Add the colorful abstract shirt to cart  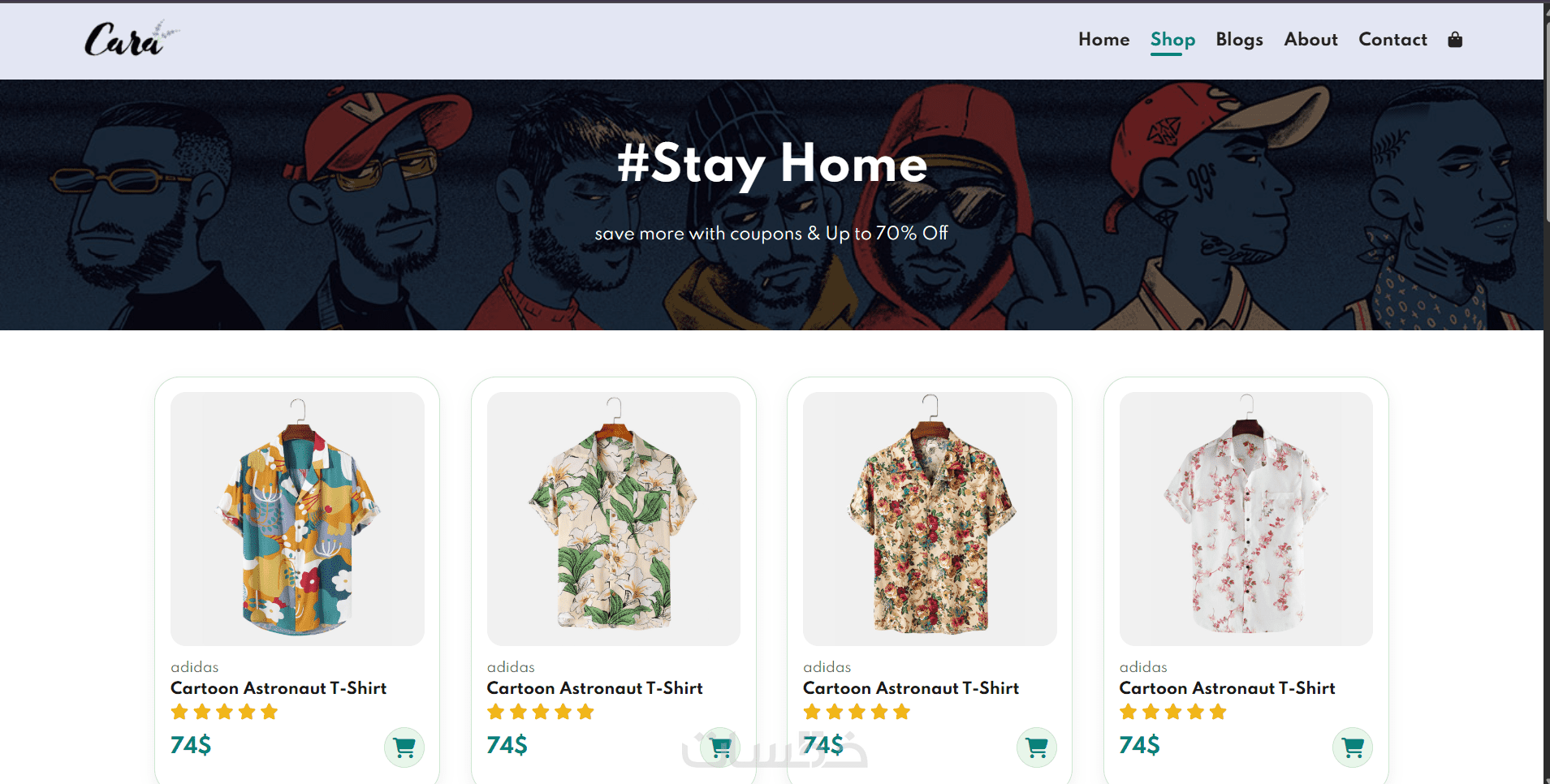[404, 747]
